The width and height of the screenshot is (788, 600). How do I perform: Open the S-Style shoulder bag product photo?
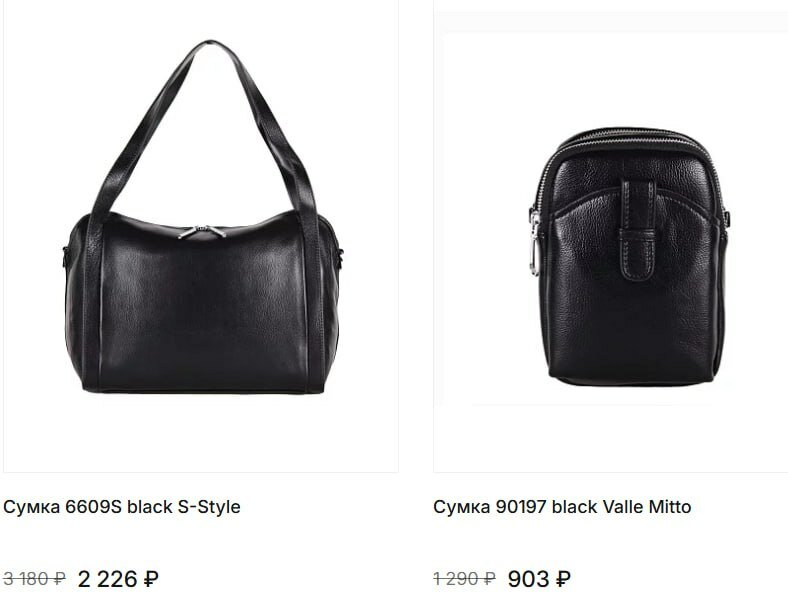(201, 235)
